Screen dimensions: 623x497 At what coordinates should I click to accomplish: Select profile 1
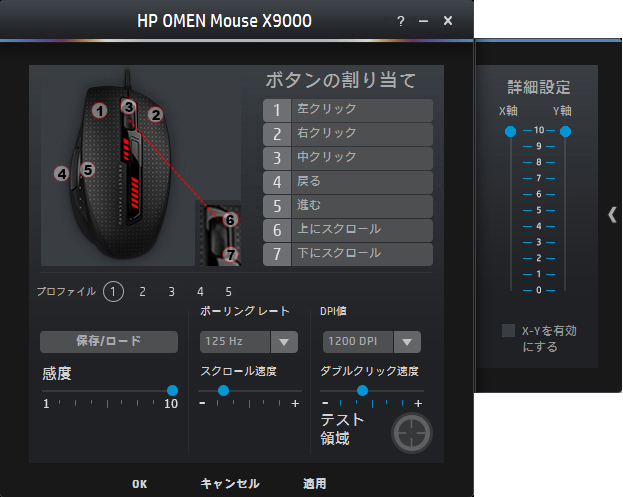coord(113,292)
